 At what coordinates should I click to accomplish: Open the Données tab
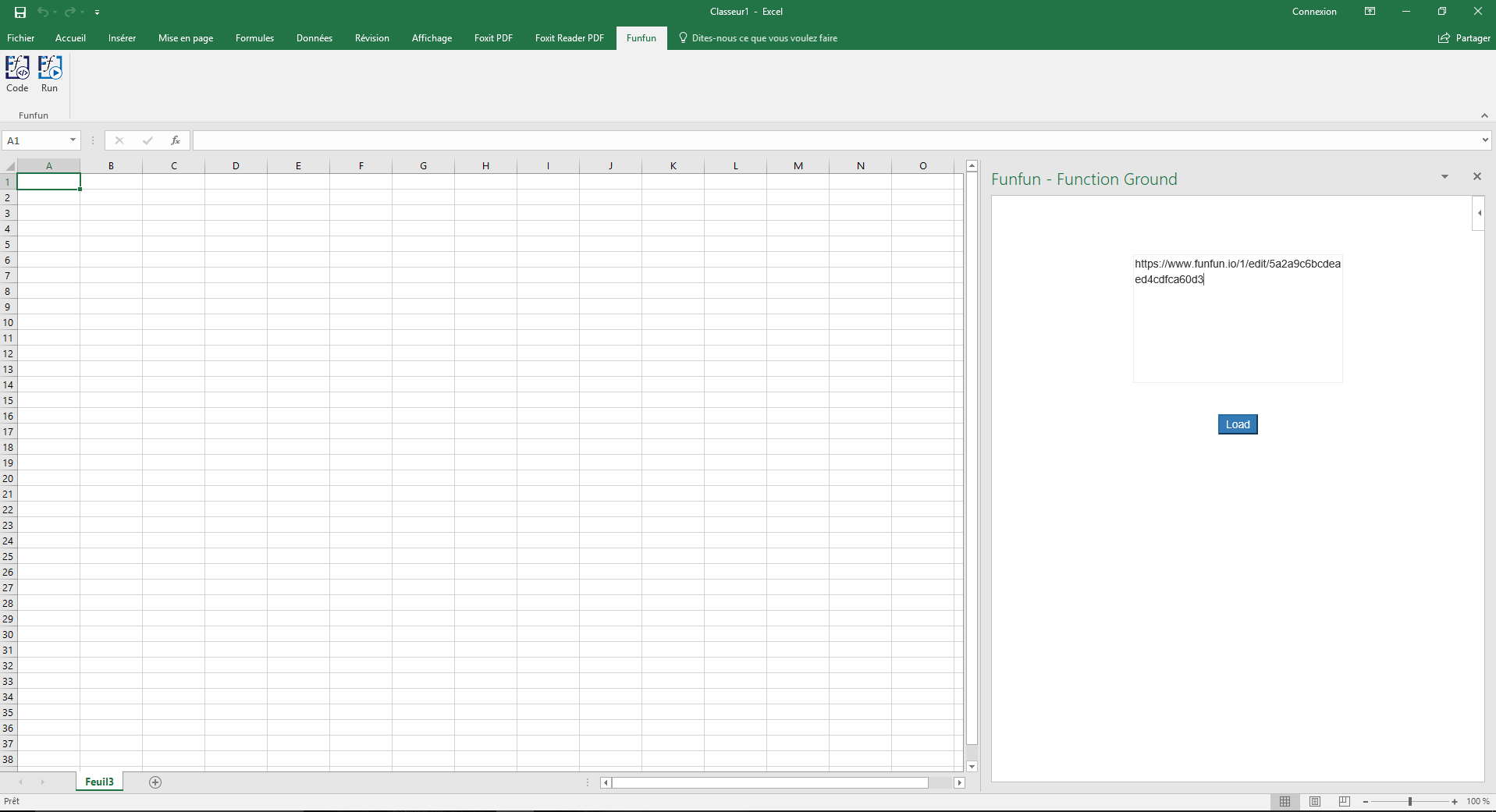click(x=314, y=38)
